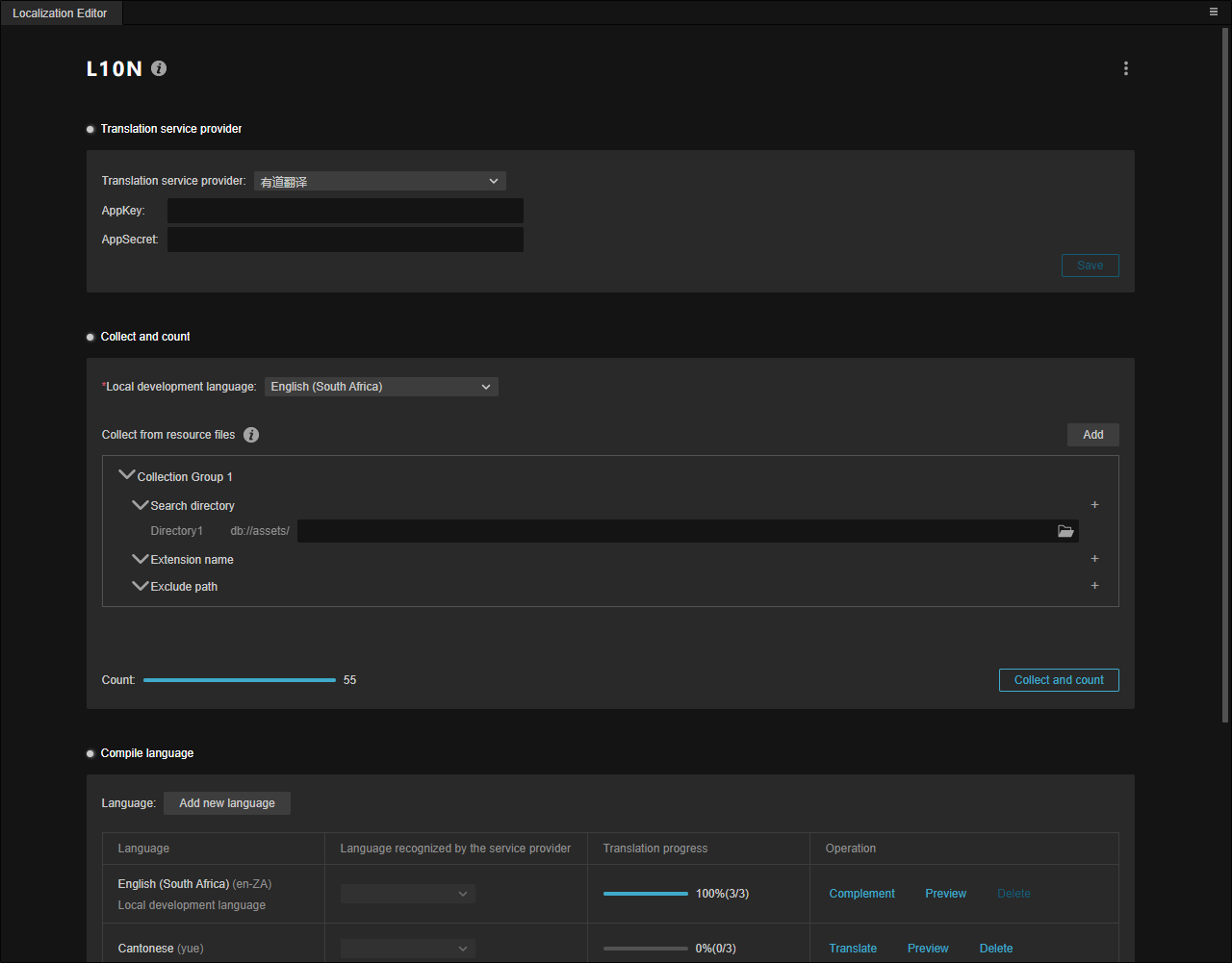Click the AppSecret input field
The image size is (1232, 963).
pos(346,240)
